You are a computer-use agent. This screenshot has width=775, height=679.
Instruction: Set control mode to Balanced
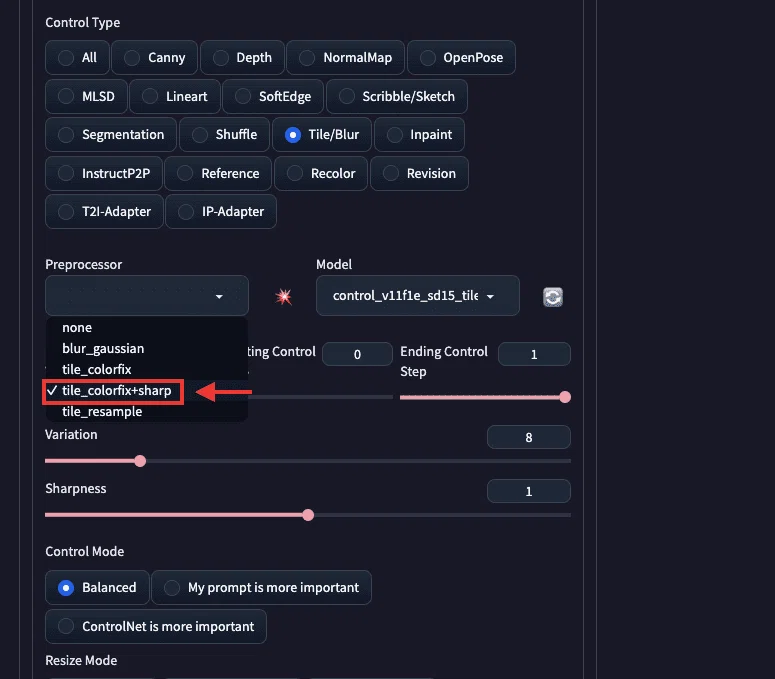(x=97, y=588)
